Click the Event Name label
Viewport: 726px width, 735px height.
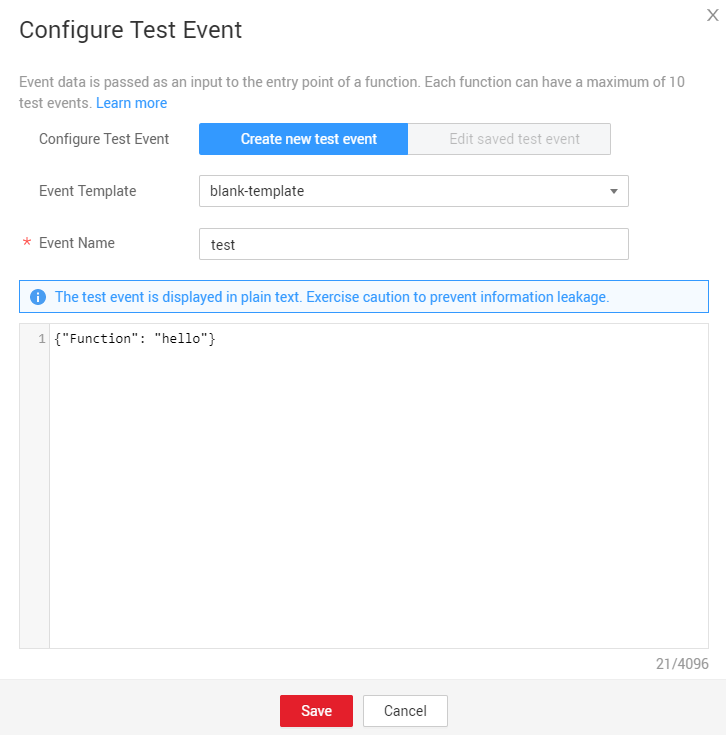pyautogui.click(x=77, y=243)
